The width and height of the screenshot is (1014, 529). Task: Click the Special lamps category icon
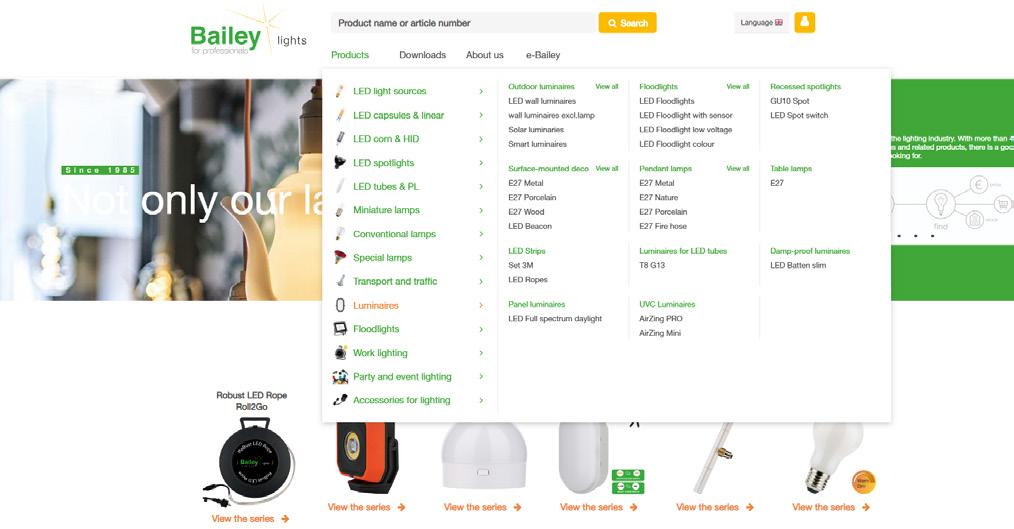340,257
